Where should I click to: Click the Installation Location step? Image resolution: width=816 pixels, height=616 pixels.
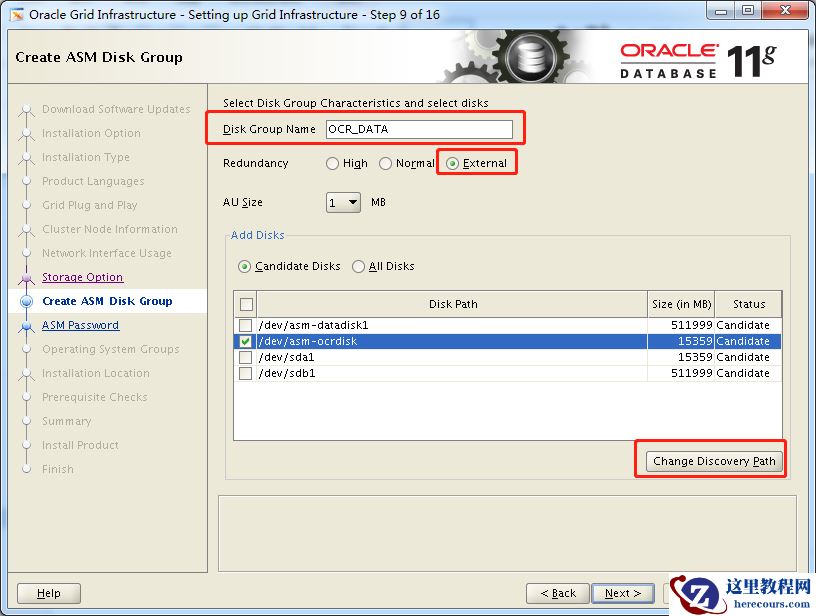[x=96, y=373]
